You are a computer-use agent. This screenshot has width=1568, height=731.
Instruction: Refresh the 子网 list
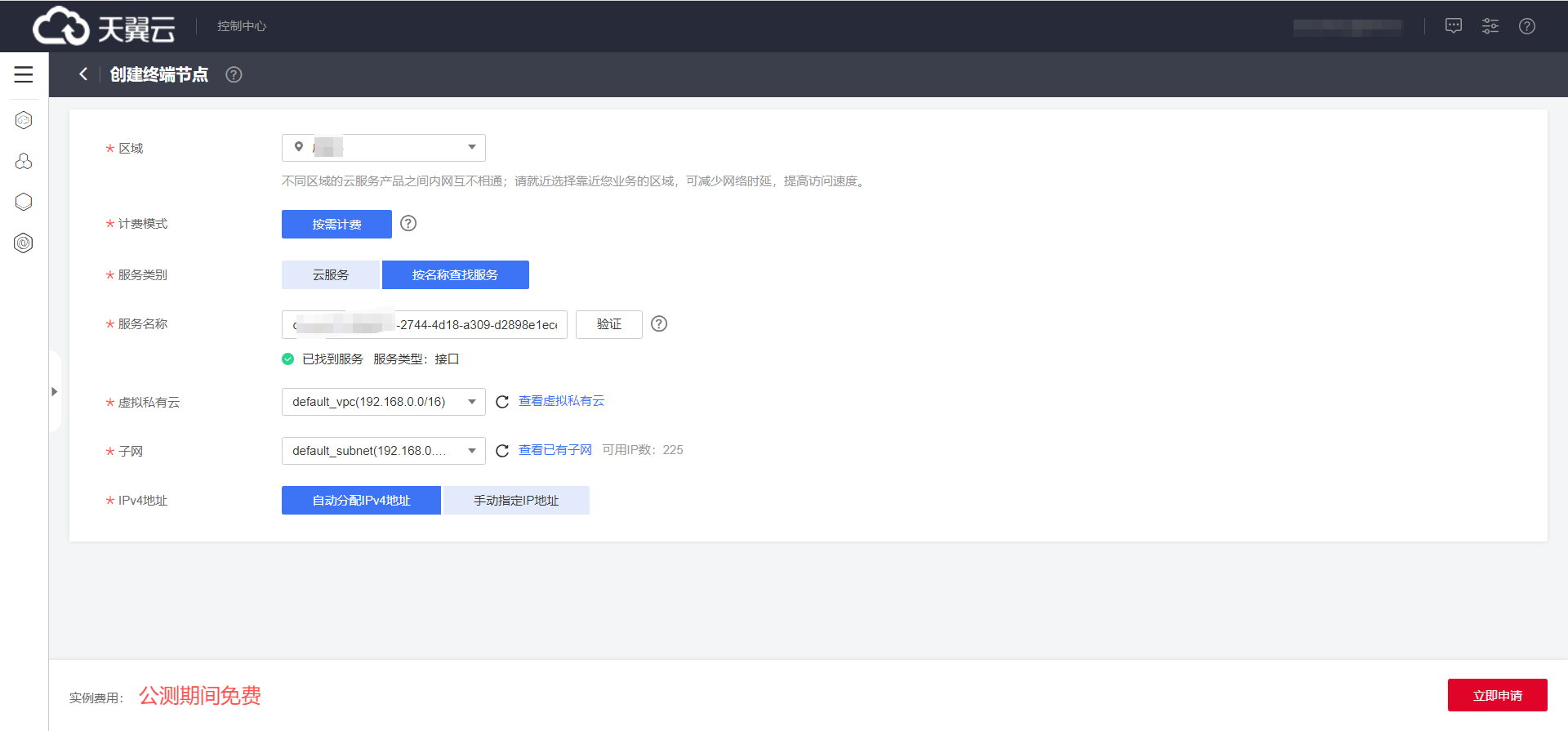tap(502, 451)
